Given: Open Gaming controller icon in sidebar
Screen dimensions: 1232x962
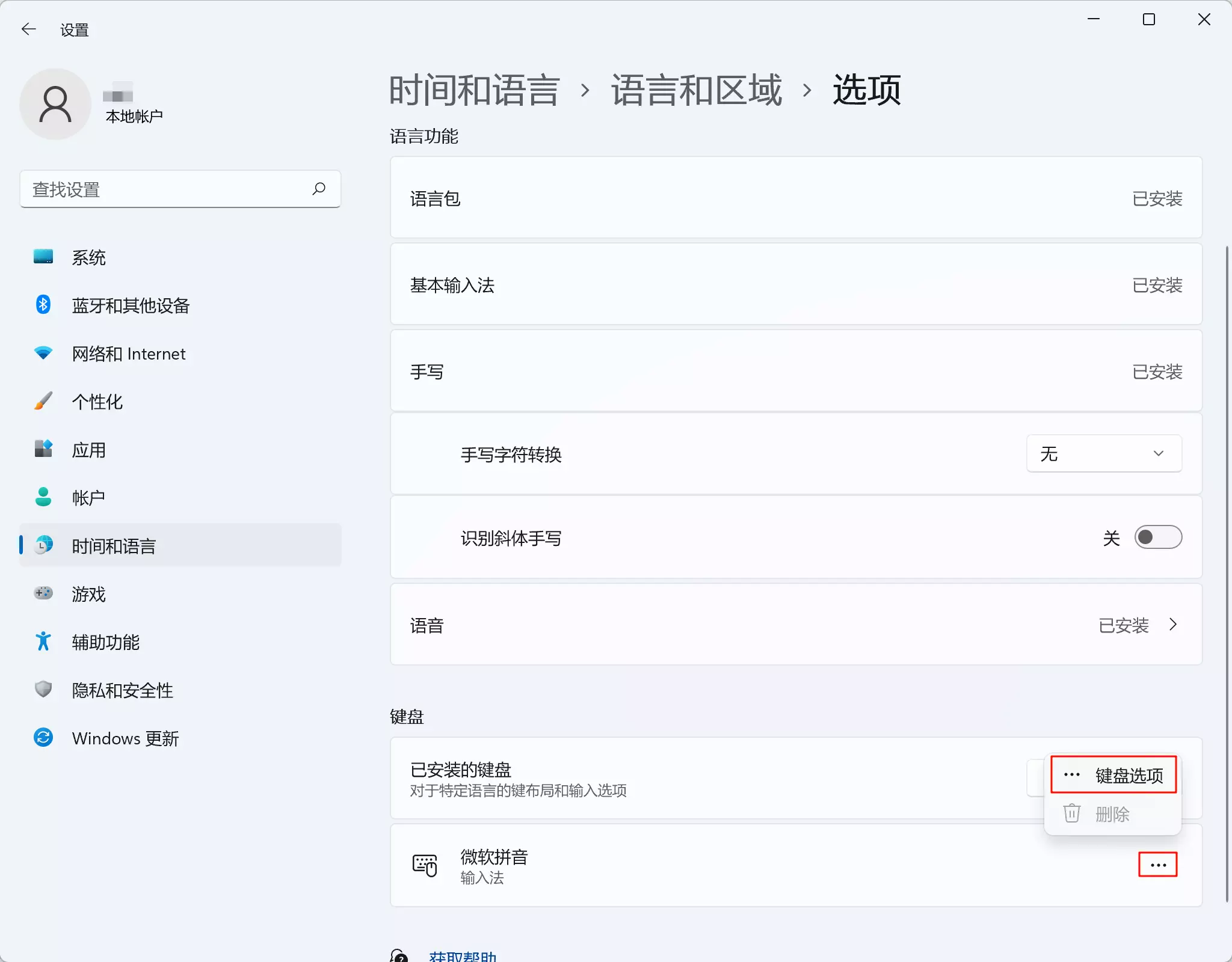Looking at the screenshot, I should tap(43, 593).
